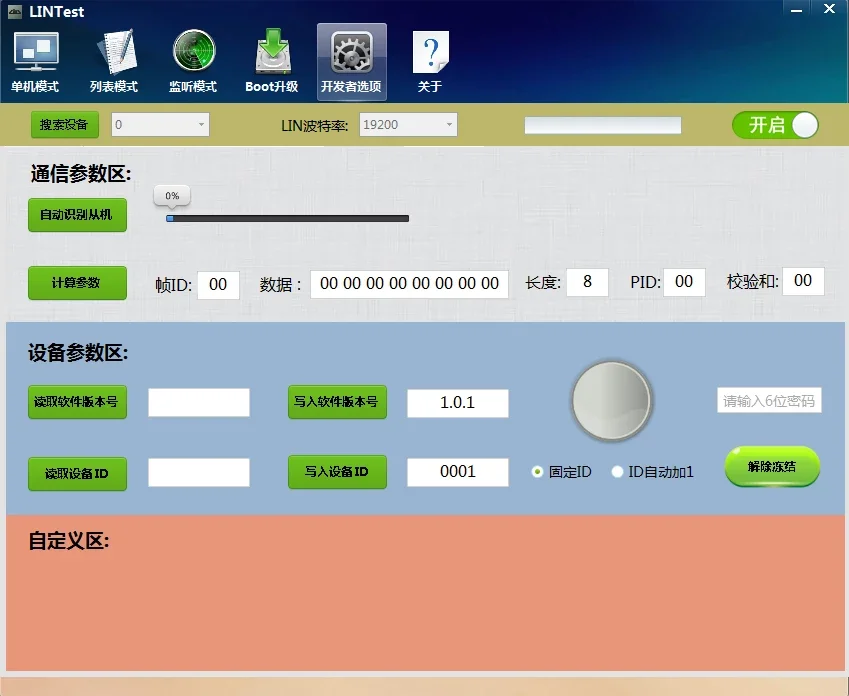Open the 关于 question mark icon
Image resolution: width=849 pixels, height=696 pixels.
click(430, 52)
